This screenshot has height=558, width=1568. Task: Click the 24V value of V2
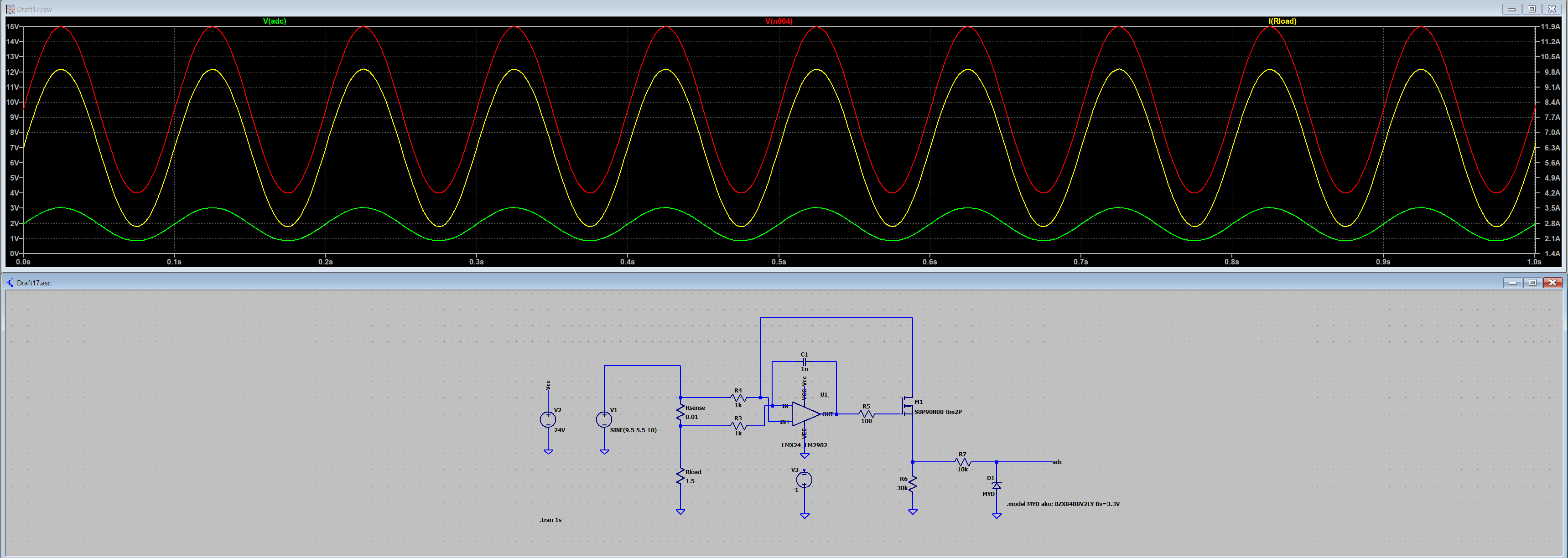tap(560, 430)
